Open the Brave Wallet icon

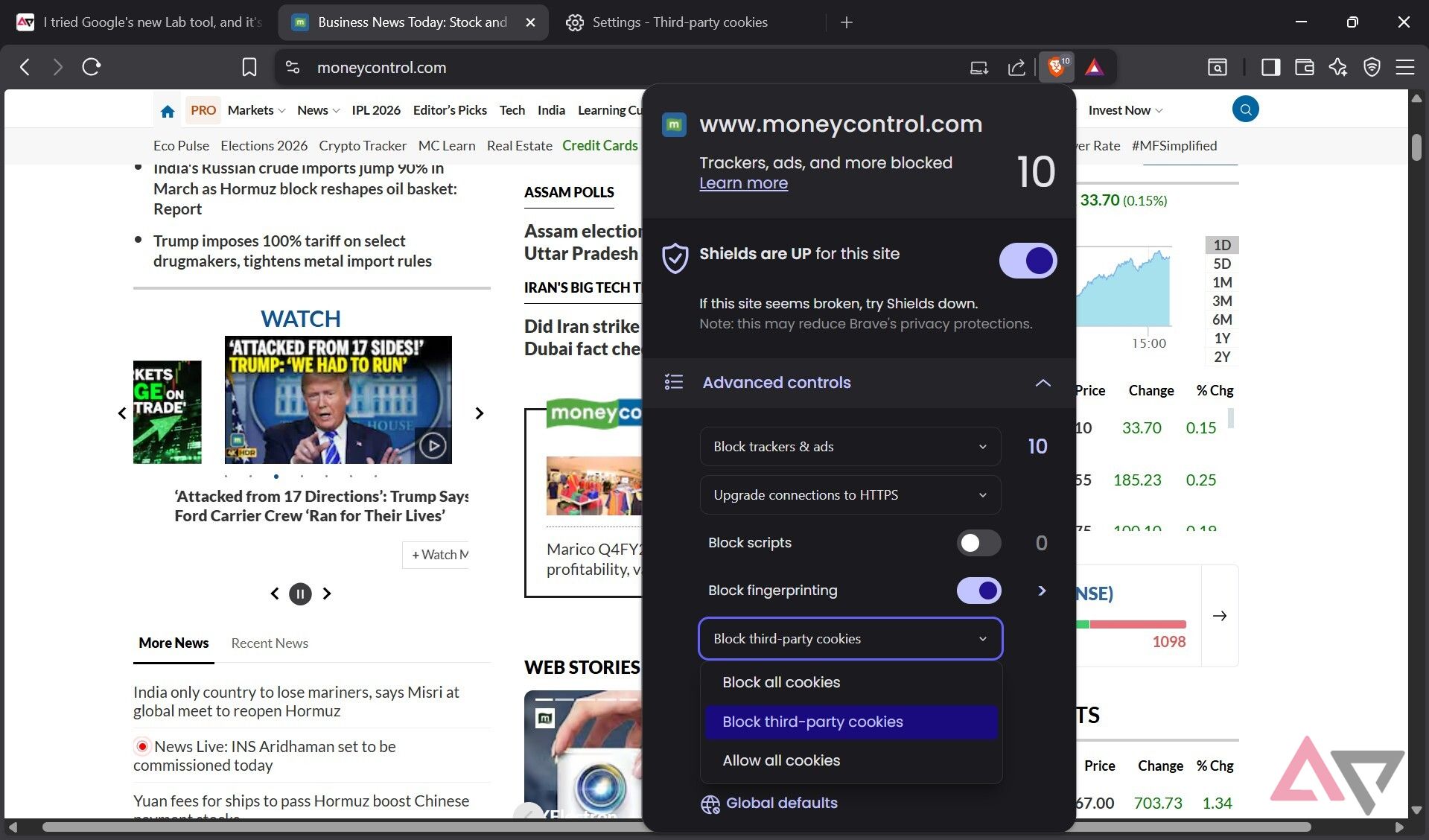[x=1304, y=67]
